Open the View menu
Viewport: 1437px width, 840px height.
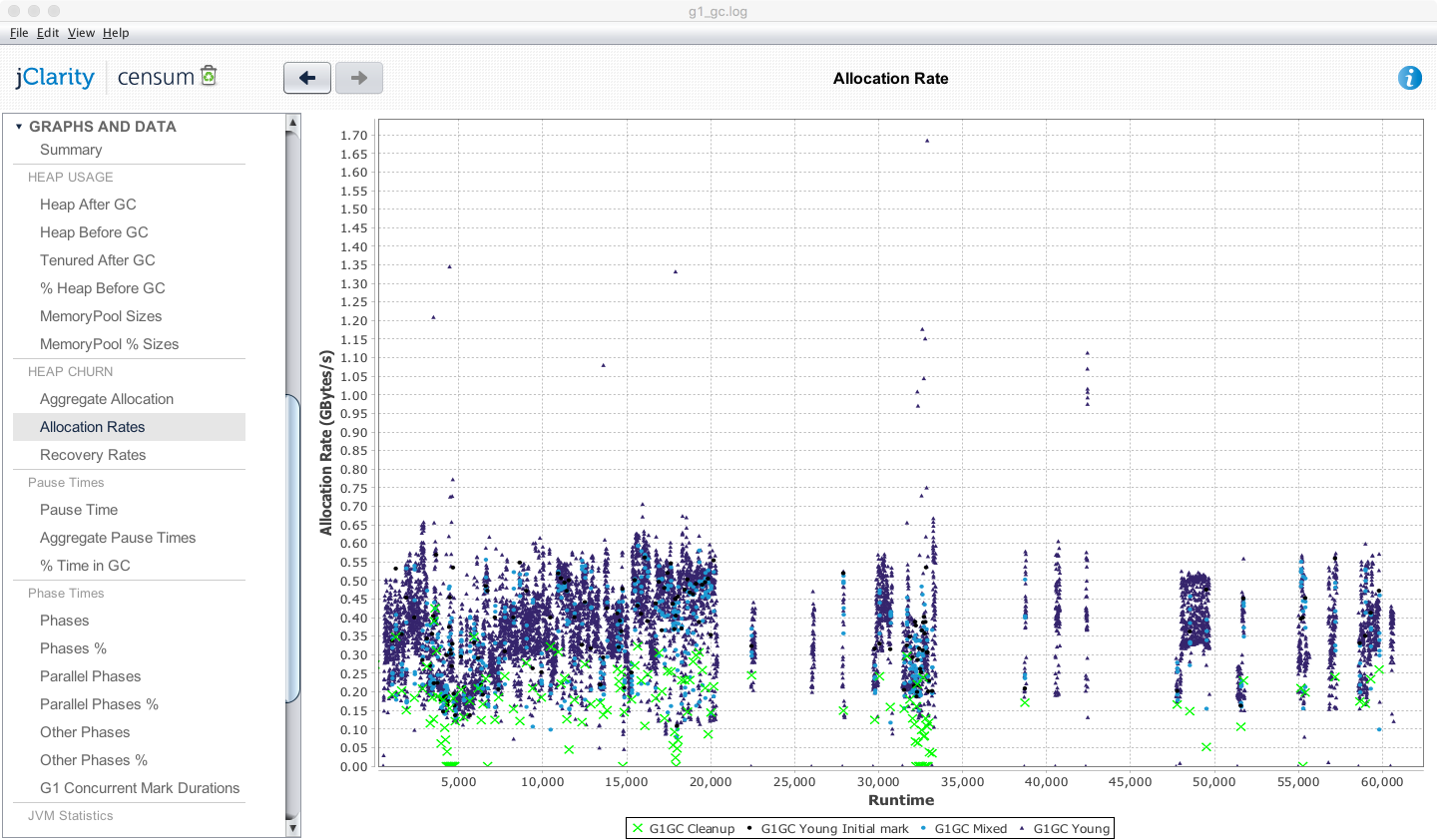(81, 33)
